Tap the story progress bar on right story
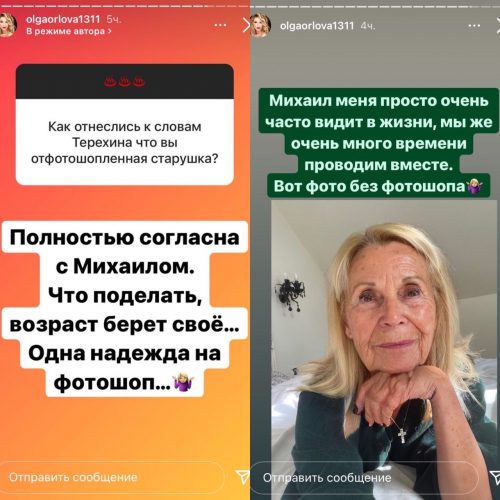 375,6
